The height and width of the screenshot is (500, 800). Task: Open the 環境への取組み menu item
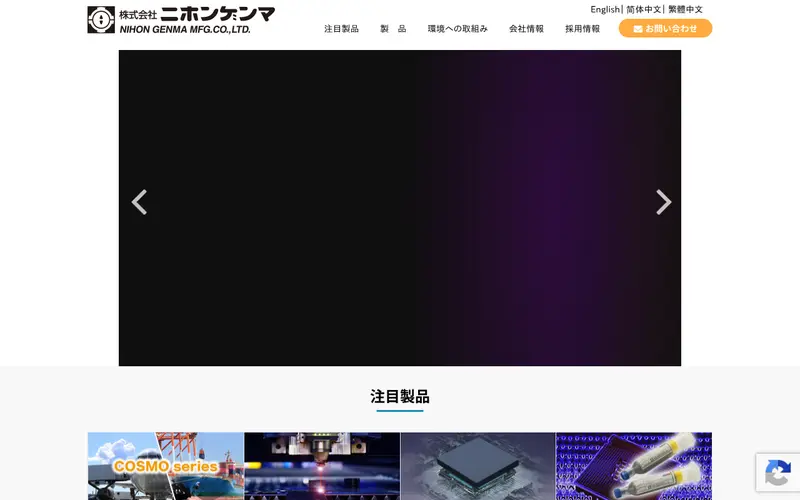pyautogui.click(x=458, y=29)
